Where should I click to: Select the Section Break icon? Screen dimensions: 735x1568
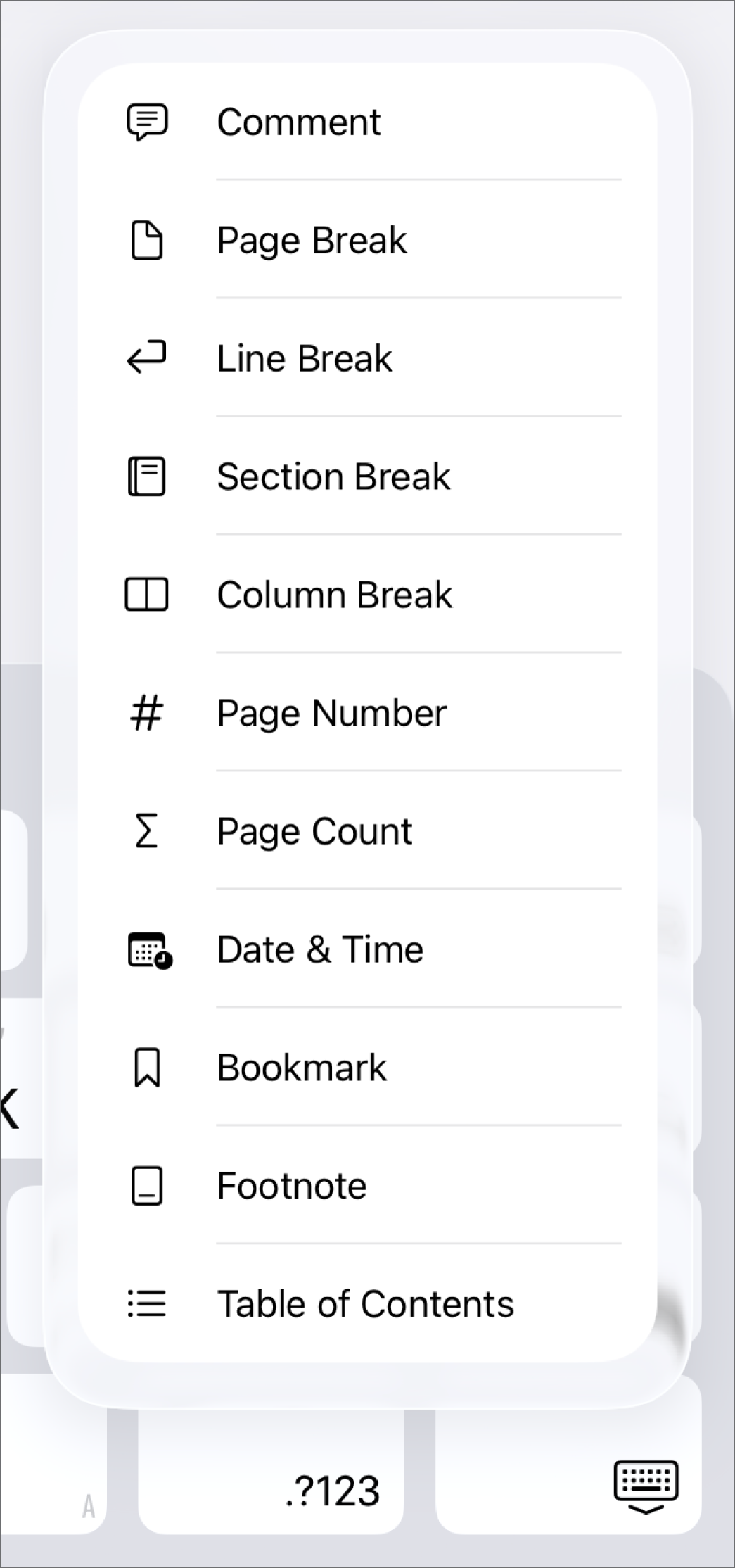[147, 476]
